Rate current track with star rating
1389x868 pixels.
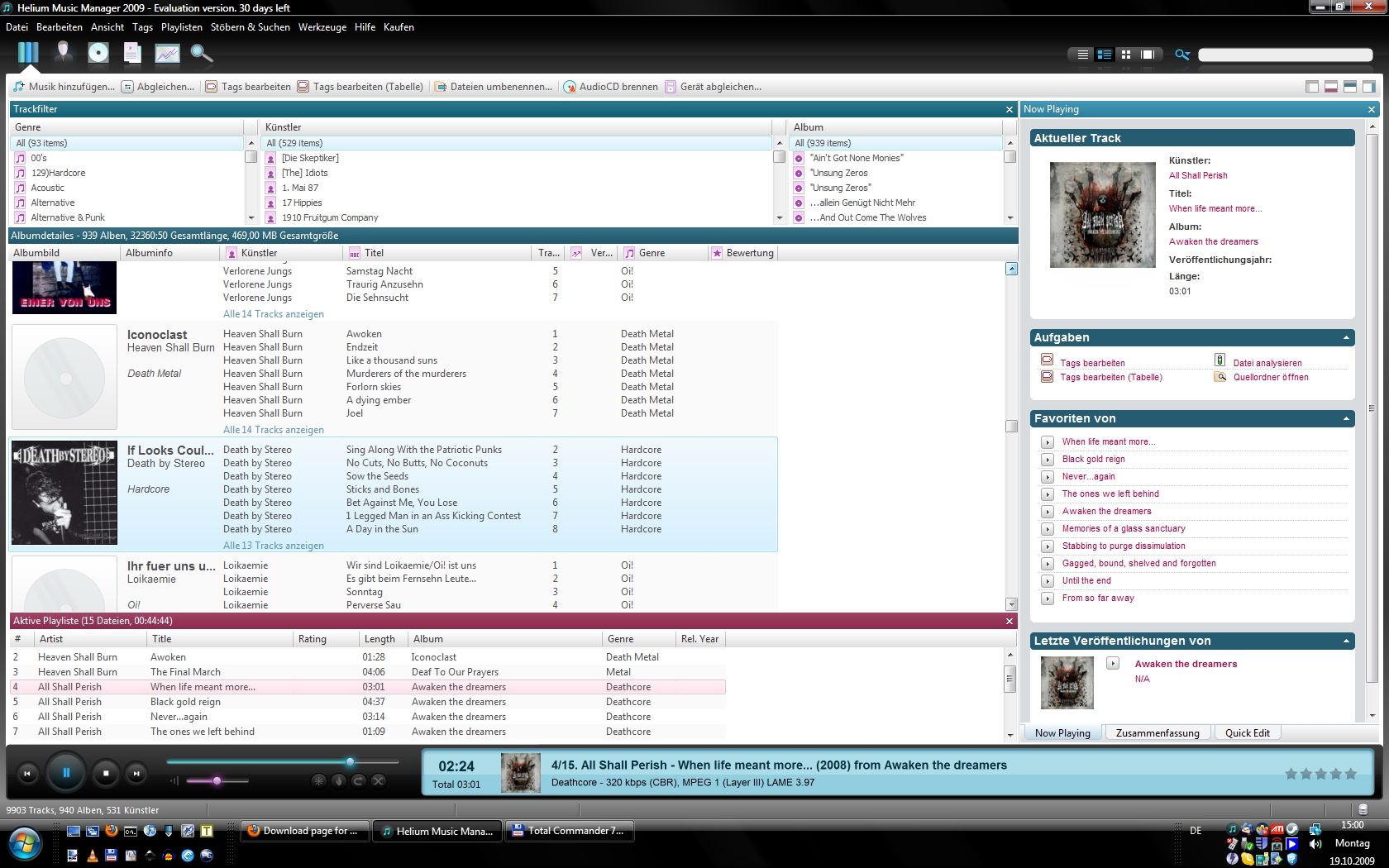tap(1320, 774)
